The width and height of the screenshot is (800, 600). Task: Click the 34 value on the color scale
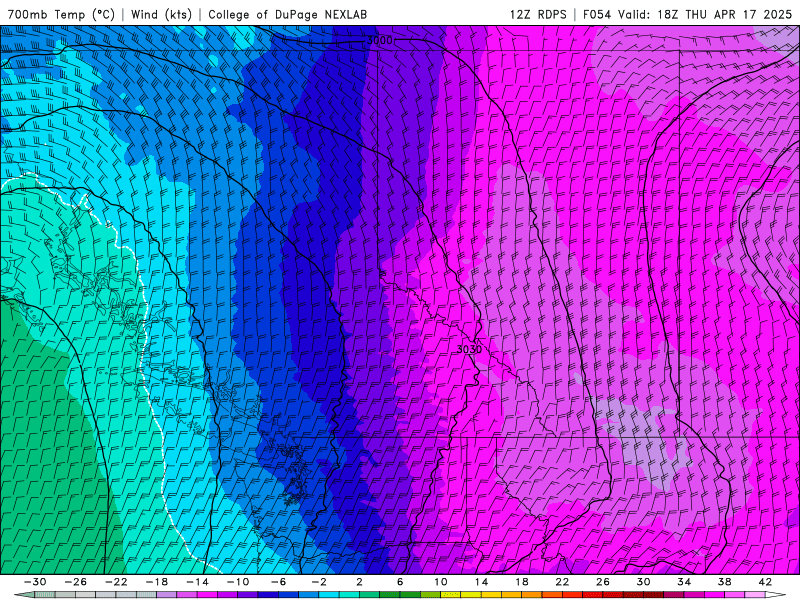684,582
